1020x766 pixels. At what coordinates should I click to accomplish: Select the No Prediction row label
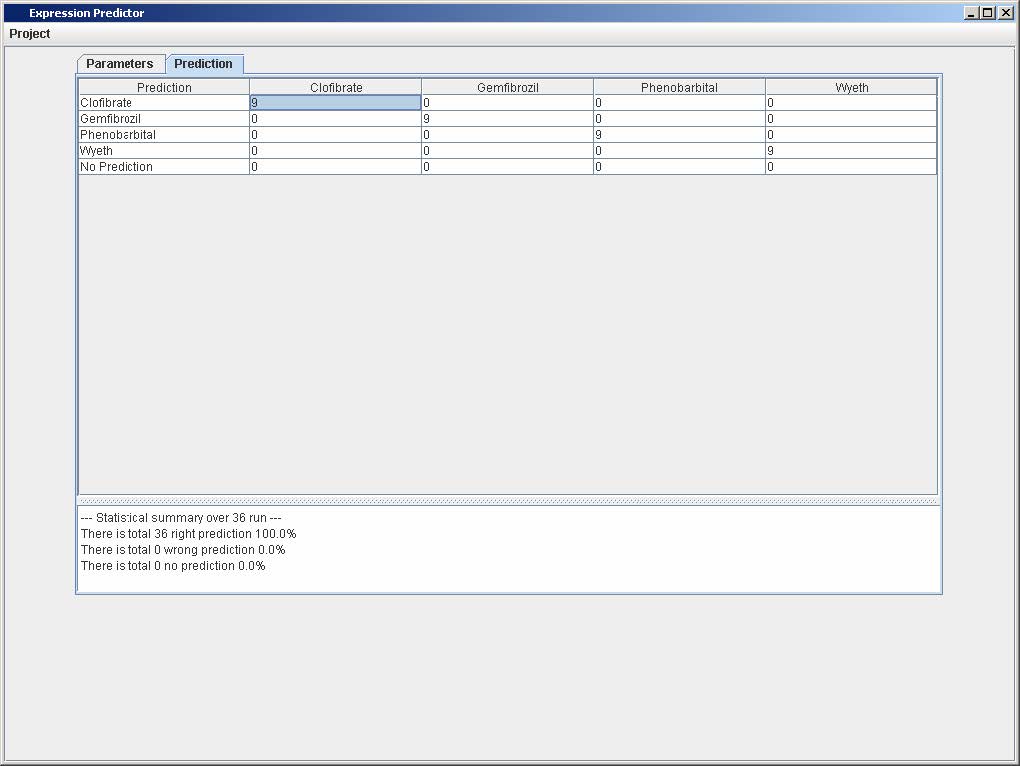164,166
